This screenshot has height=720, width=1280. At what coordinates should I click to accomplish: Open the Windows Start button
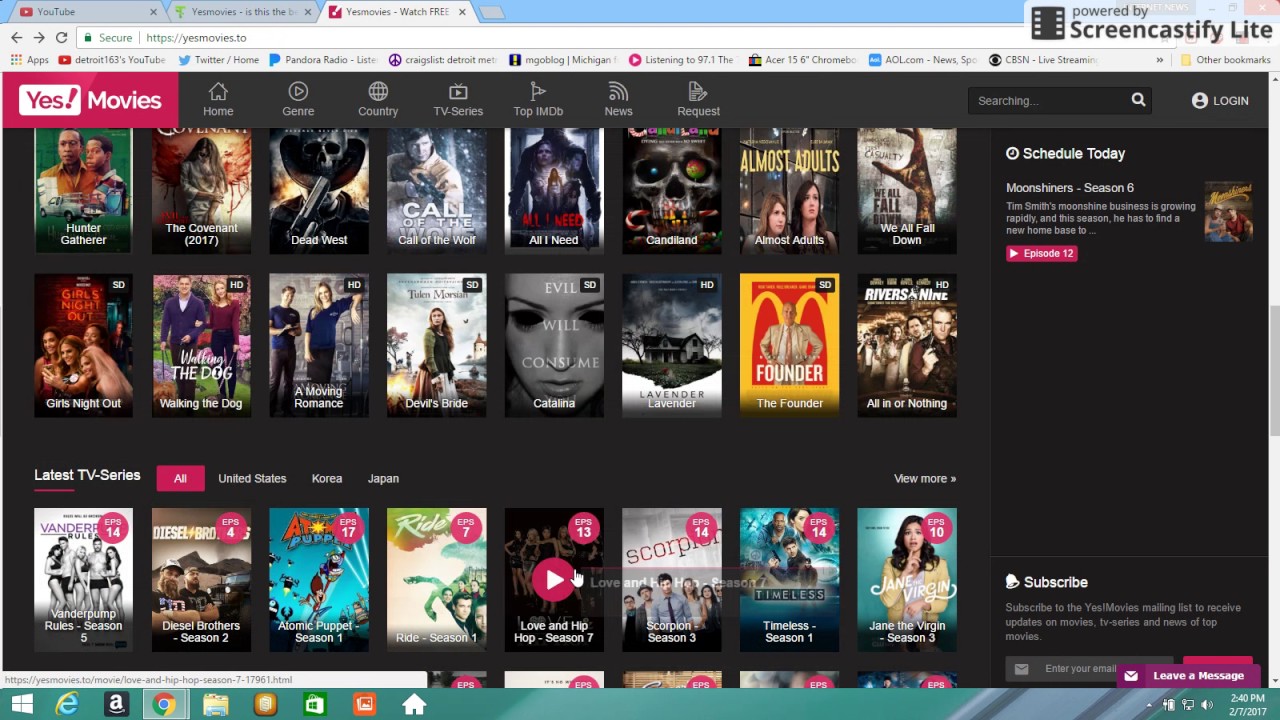21,705
